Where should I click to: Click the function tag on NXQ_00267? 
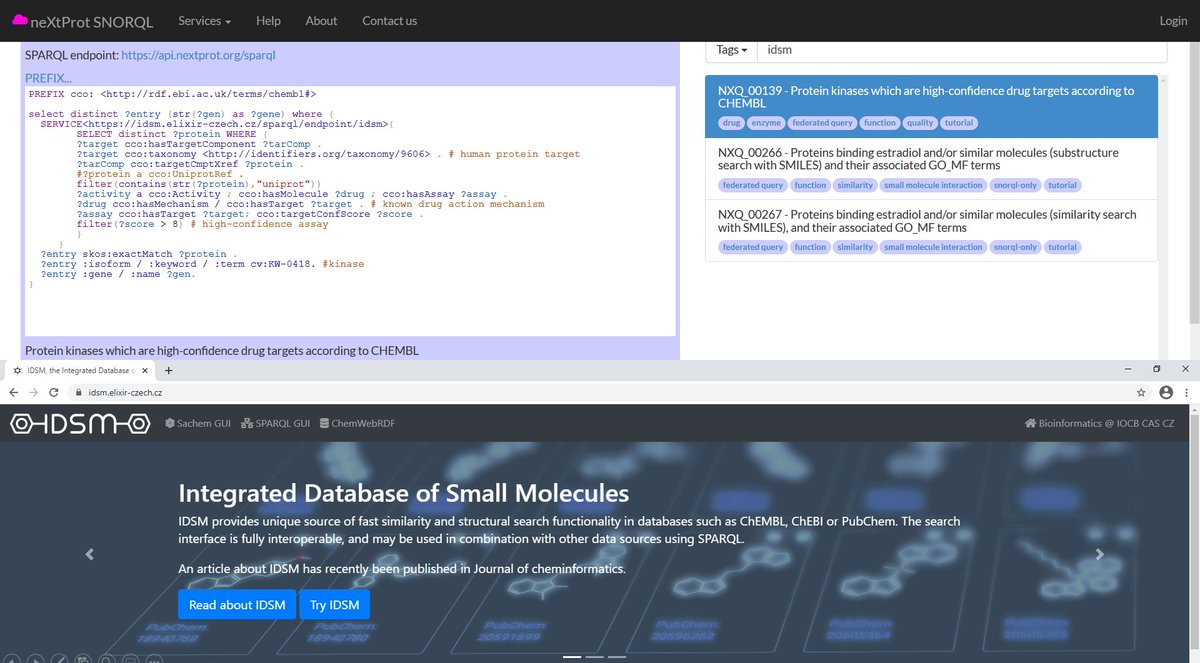[x=810, y=247]
